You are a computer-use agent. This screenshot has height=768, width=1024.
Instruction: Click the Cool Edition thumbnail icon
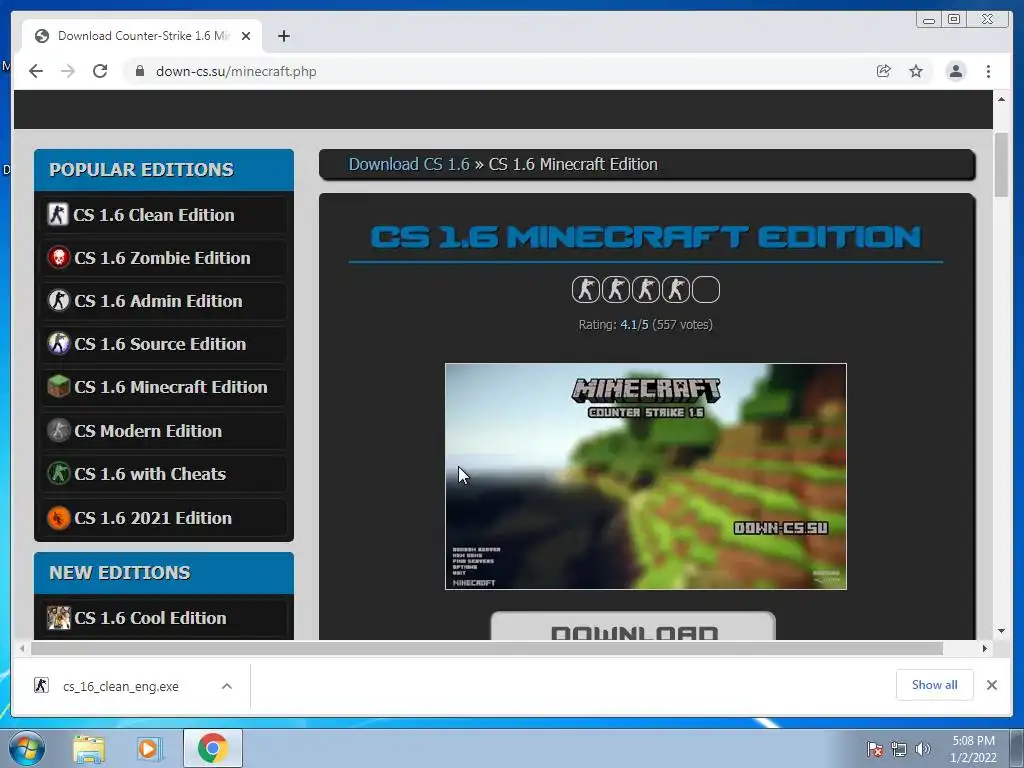[x=58, y=617]
